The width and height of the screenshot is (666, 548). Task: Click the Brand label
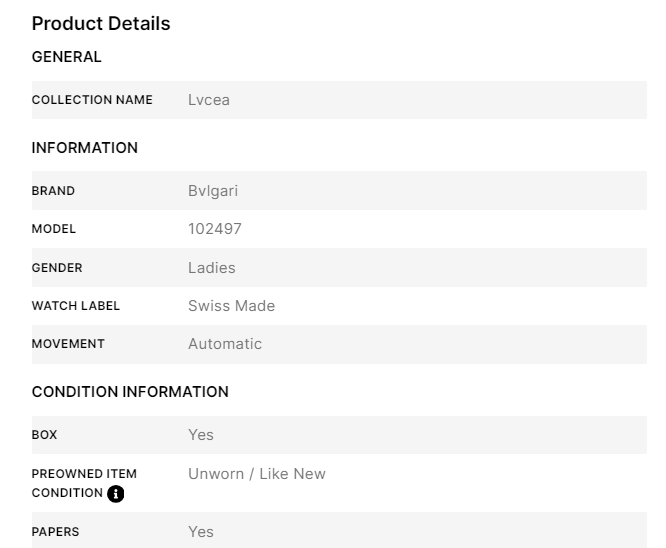point(53,191)
